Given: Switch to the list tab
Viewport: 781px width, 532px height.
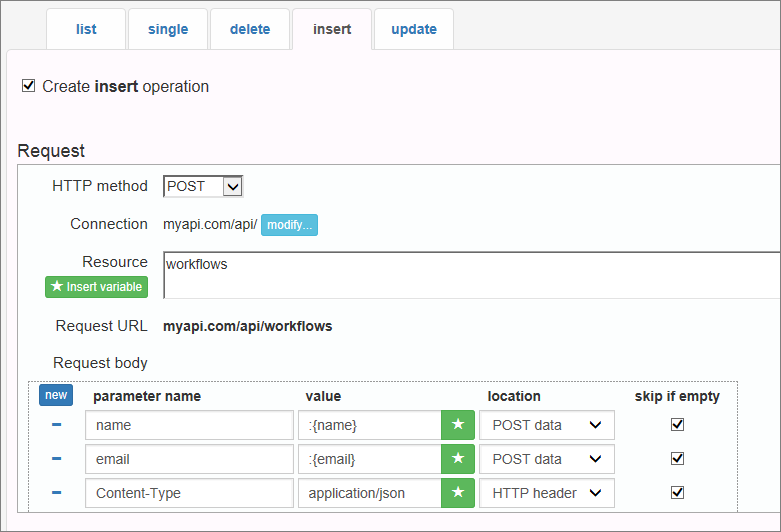Looking at the screenshot, I should click(x=86, y=29).
